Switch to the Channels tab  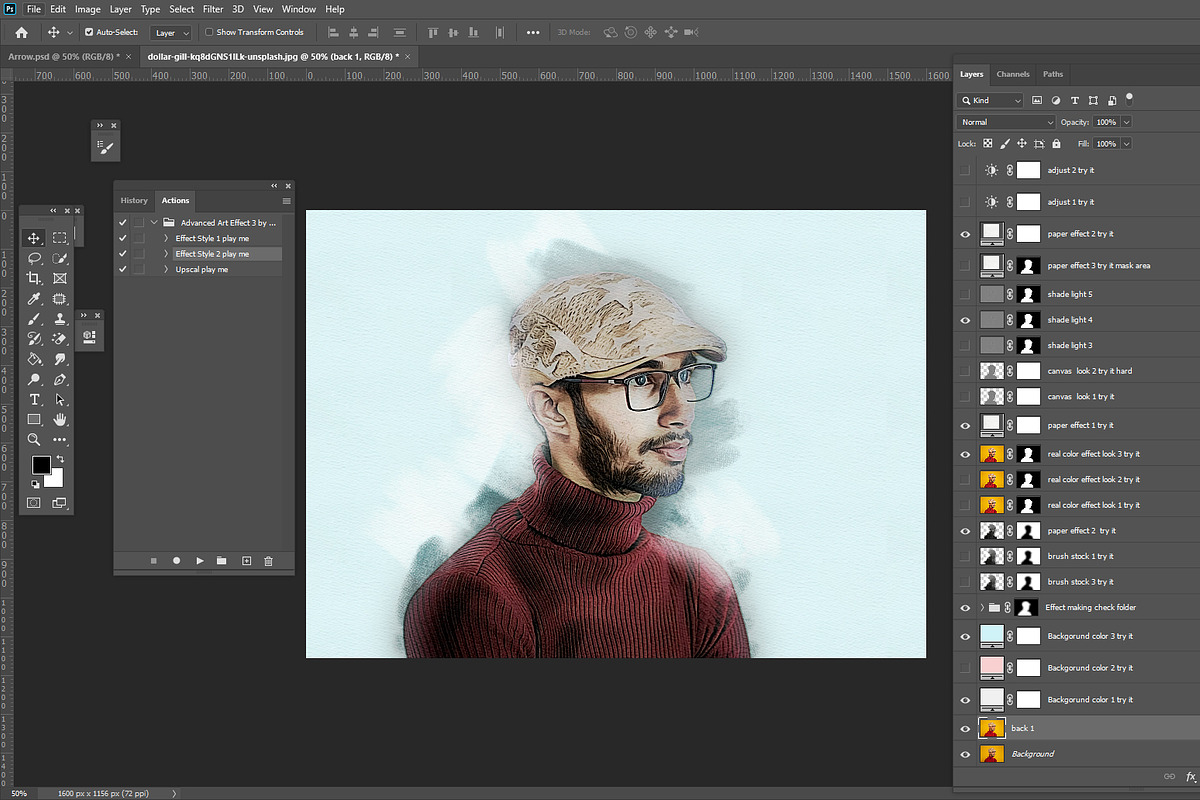pyautogui.click(x=1013, y=74)
